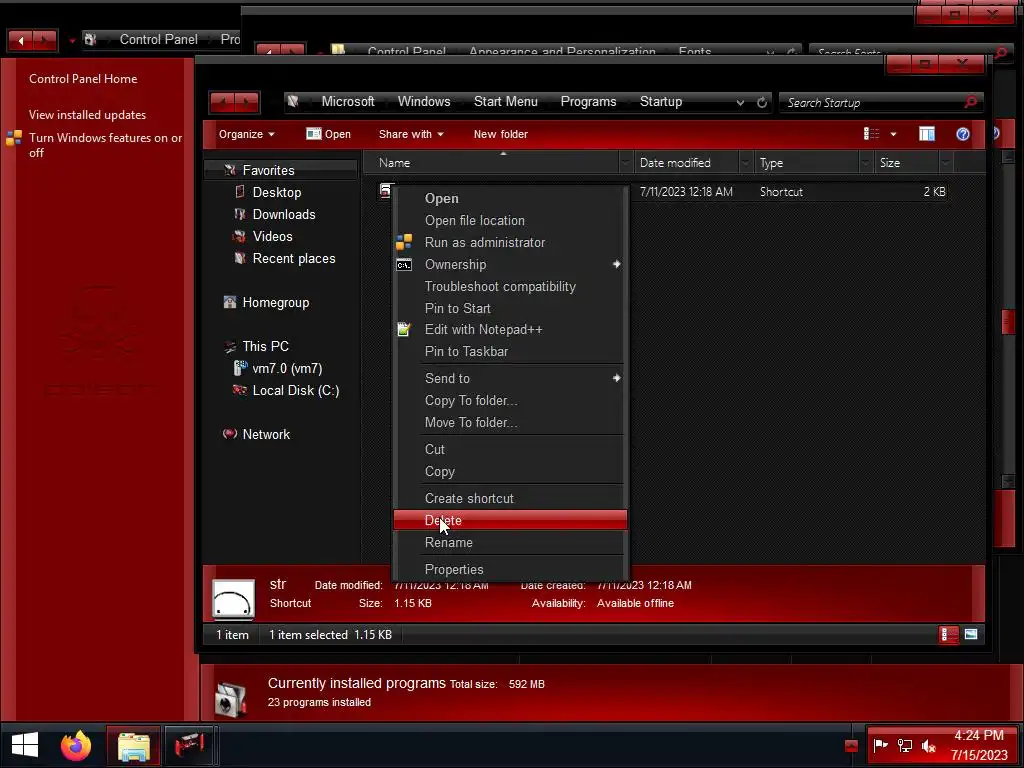Choose Pin to Start
Image resolution: width=1024 pixels, height=768 pixels.
pyautogui.click(x=510, y=308)
